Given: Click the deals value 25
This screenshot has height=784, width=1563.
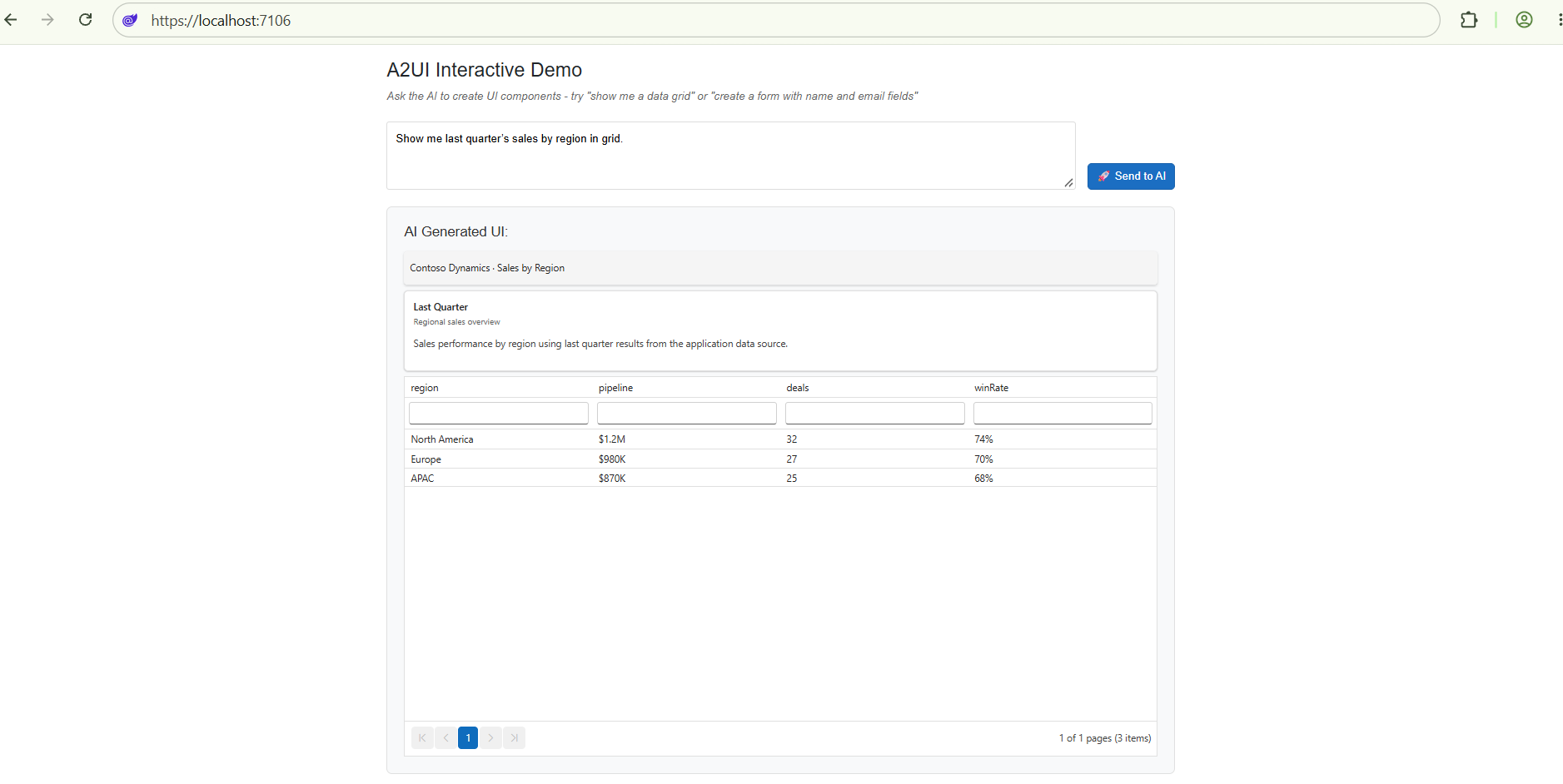Looking at the screenshot, I should 792,479.
